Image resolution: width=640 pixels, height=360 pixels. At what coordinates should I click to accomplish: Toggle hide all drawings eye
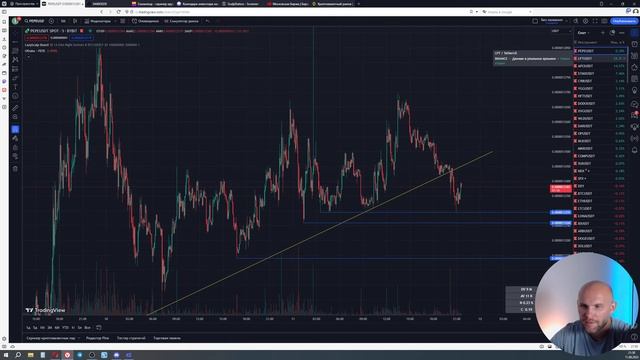click(15, 156)
